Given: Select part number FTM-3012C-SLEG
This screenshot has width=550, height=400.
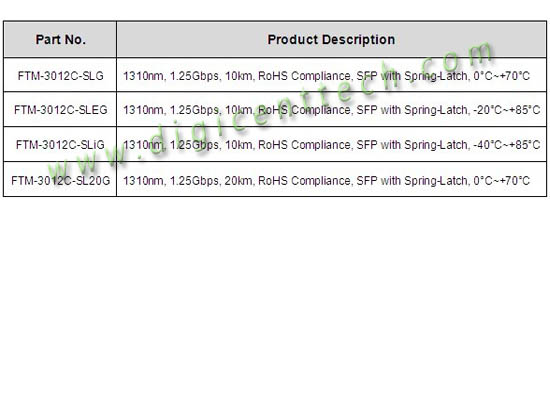Looking at the screenshot, I should [61, 110].
